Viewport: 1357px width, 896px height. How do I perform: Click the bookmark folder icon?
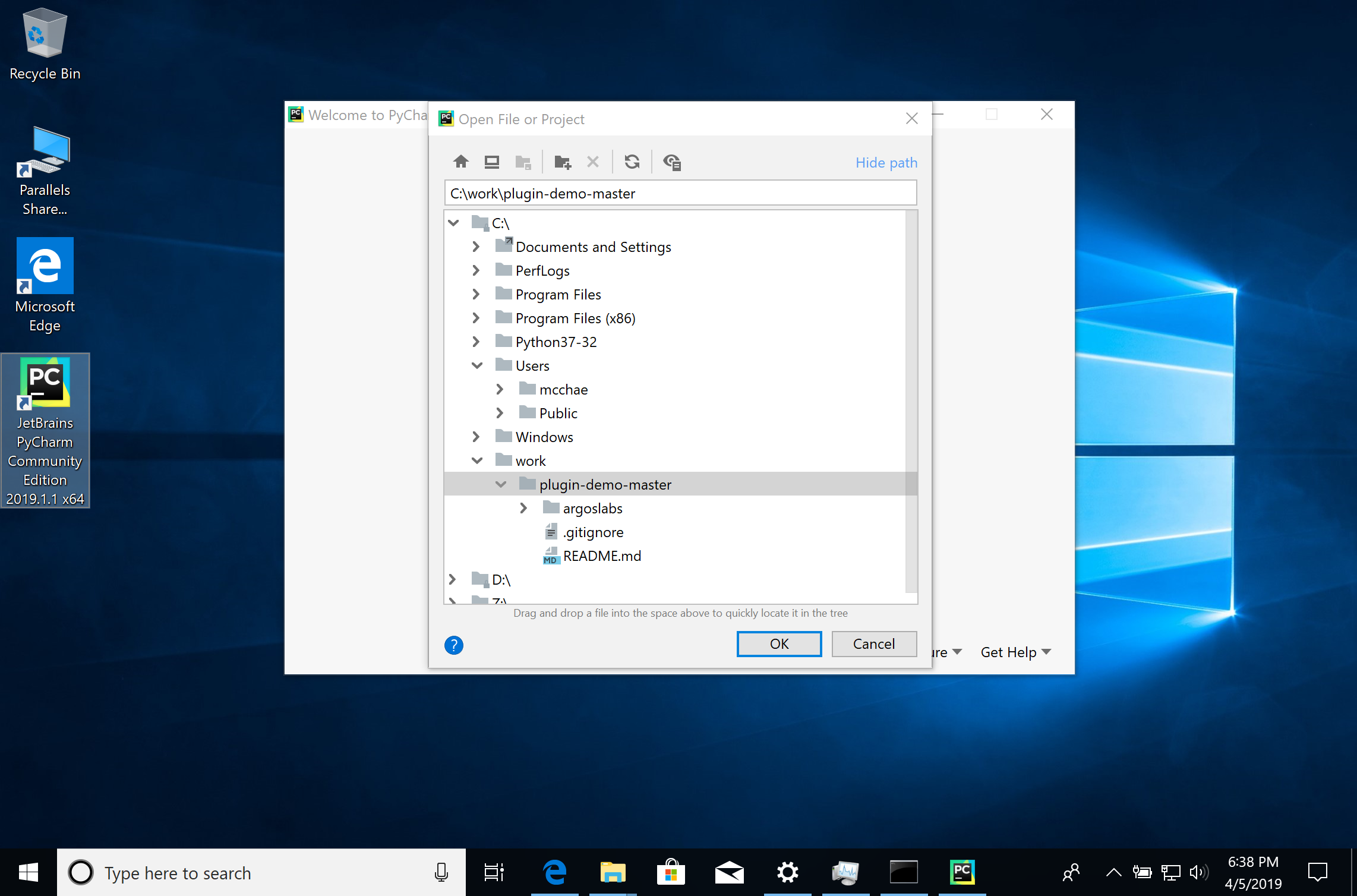point(525,162)
